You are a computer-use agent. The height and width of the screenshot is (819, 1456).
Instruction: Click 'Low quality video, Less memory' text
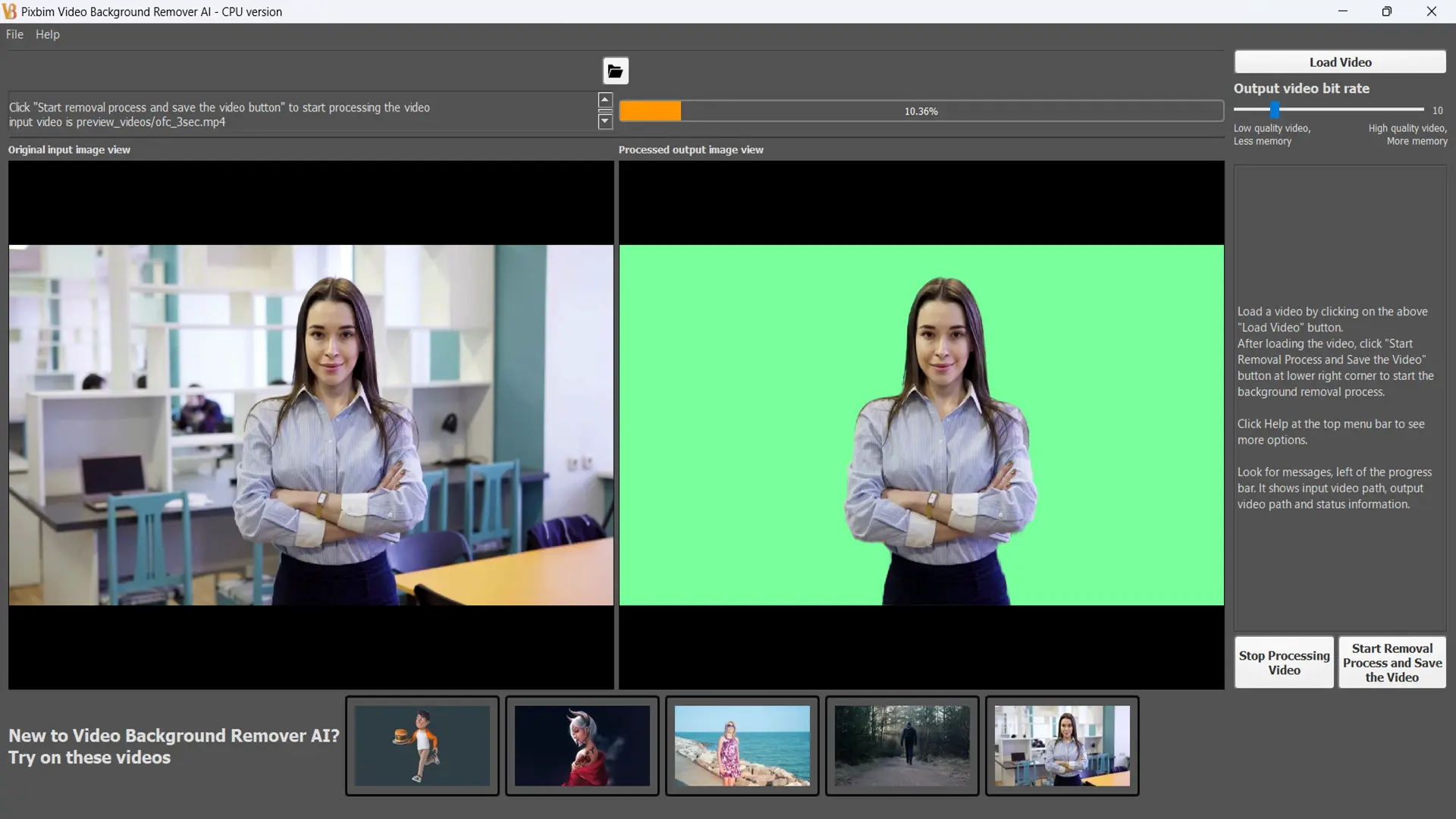tap(1272, 135)
